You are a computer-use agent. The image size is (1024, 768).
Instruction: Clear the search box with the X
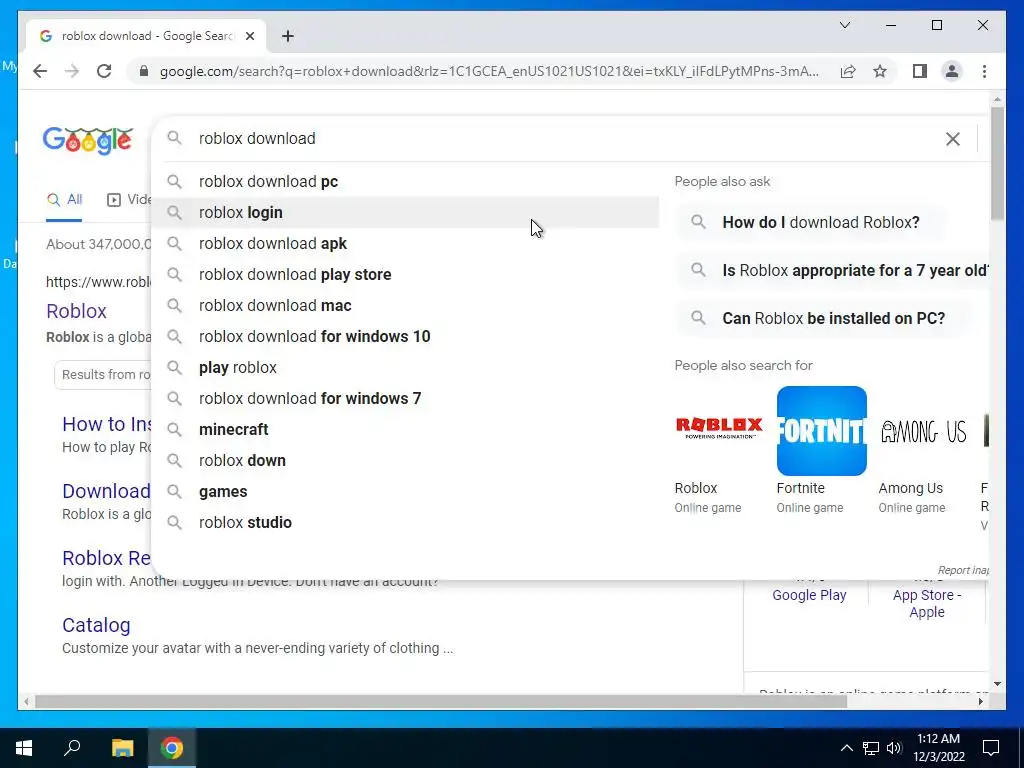click(x=953, y=138)
